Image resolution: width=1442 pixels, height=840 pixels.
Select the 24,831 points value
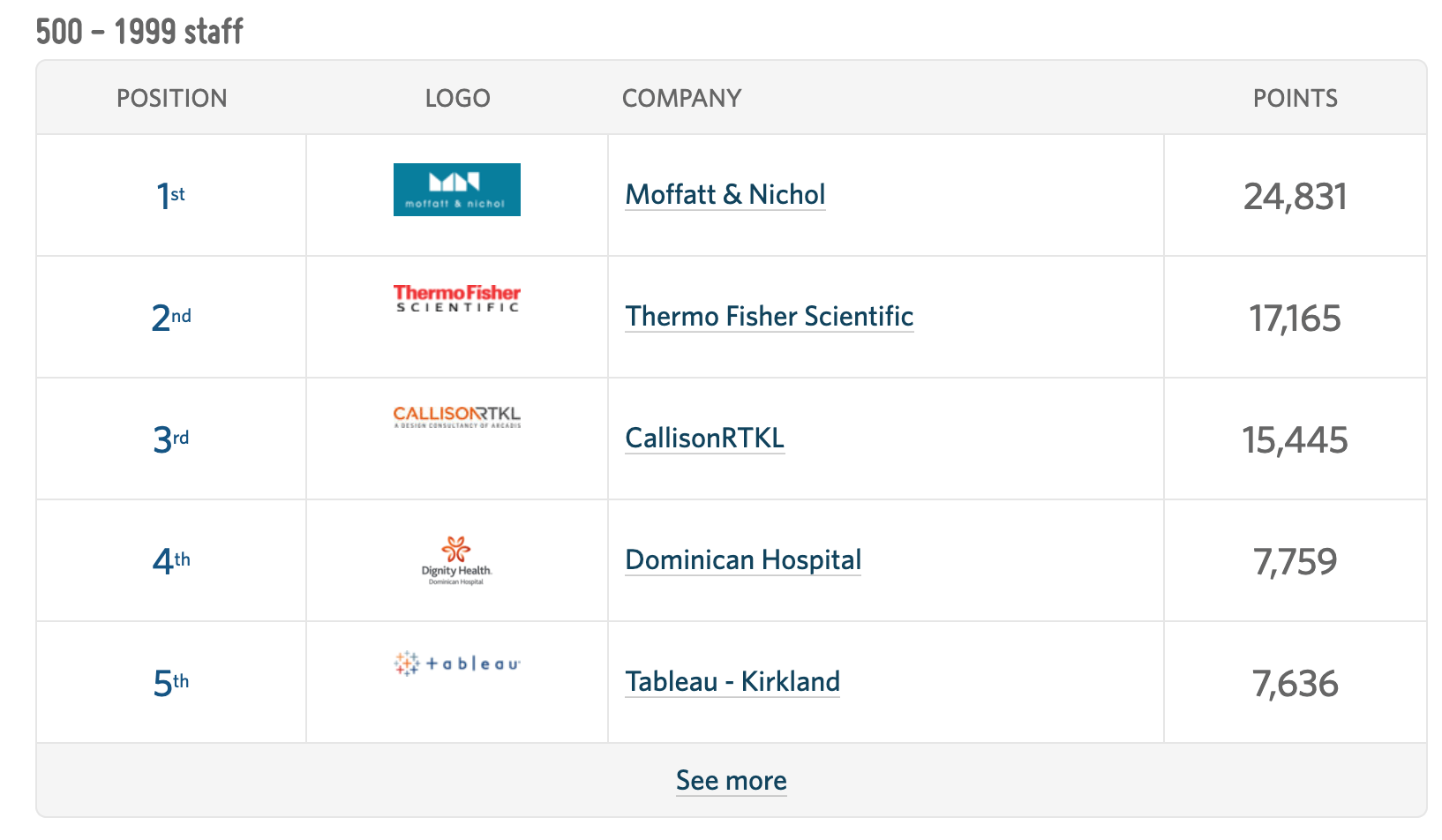point(1296,196)
